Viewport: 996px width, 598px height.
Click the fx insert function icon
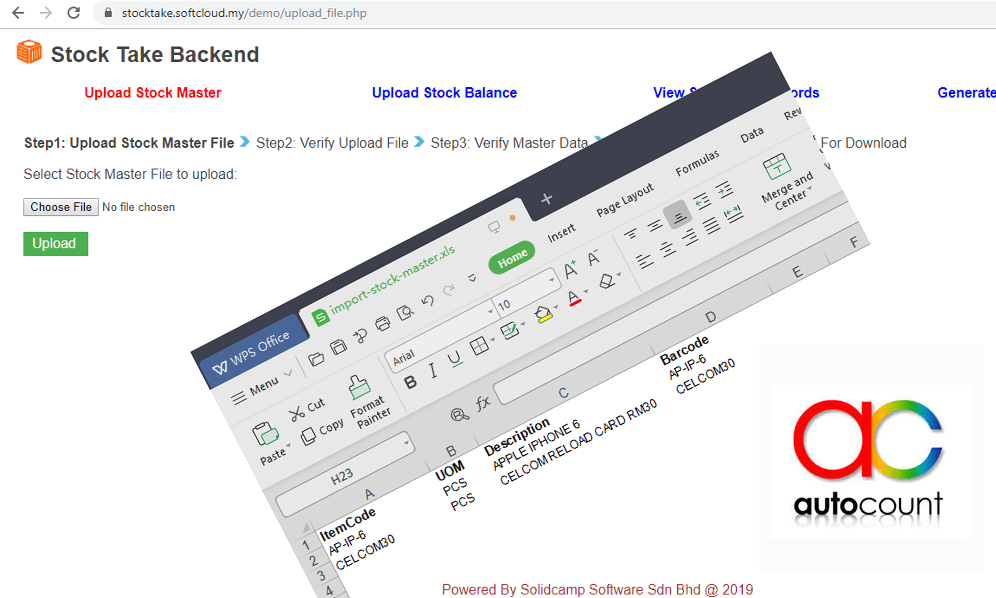[483, 402]
